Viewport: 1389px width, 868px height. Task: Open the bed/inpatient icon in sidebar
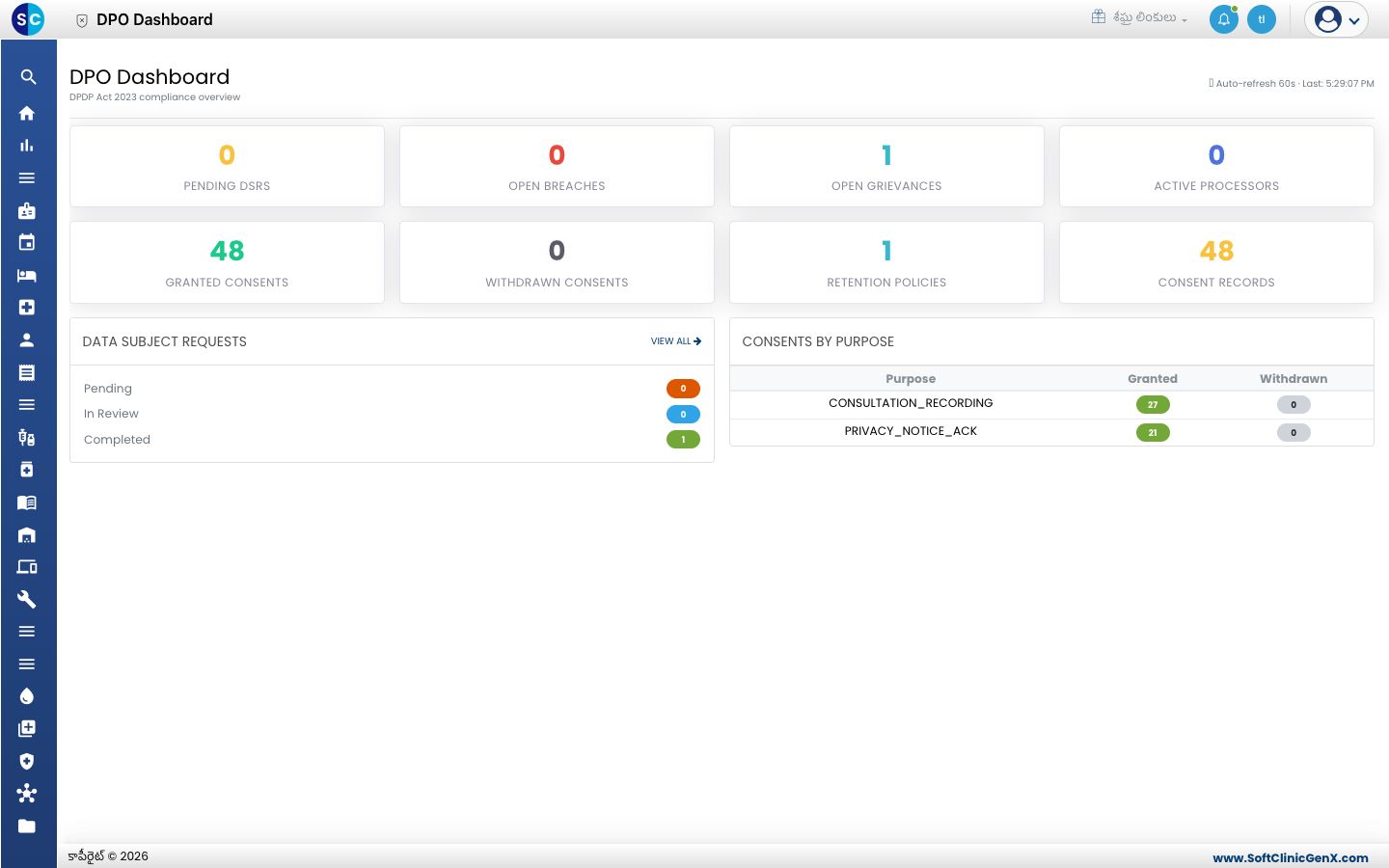coord(27,275)
